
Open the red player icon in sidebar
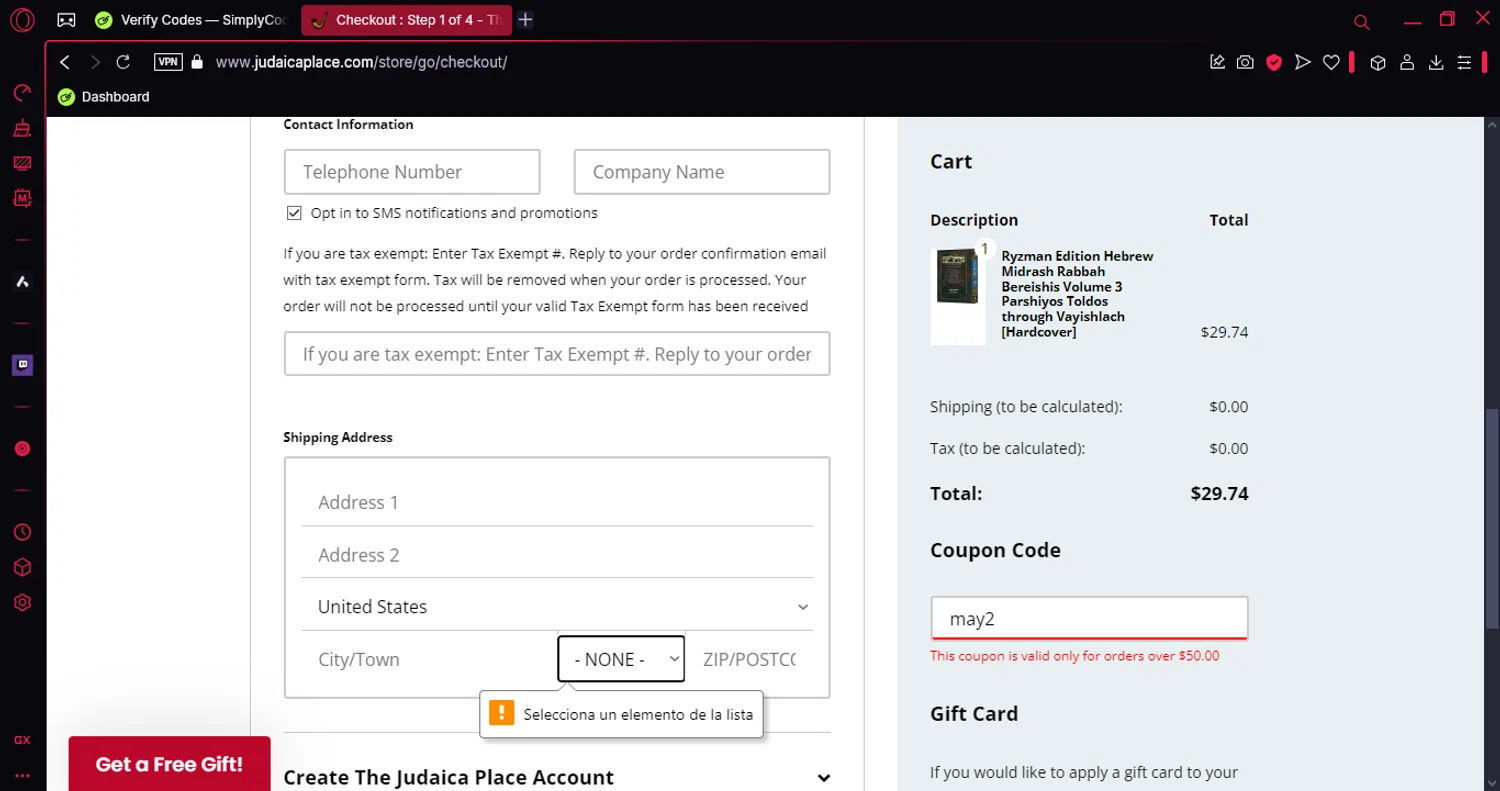pyautogui.click(x=22, y=449)
